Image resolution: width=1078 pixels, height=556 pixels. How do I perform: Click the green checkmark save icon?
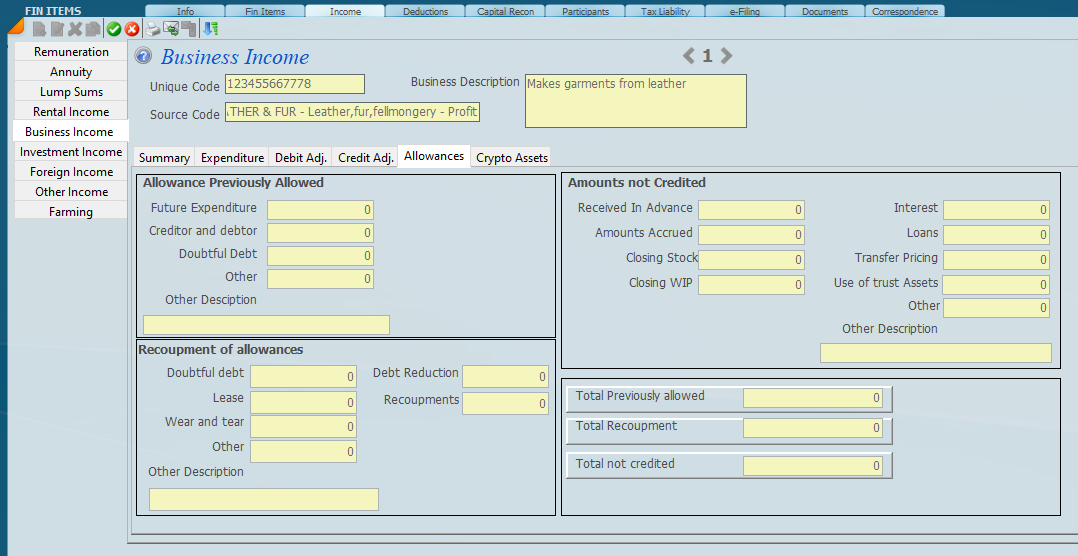(x=114, y=30)
